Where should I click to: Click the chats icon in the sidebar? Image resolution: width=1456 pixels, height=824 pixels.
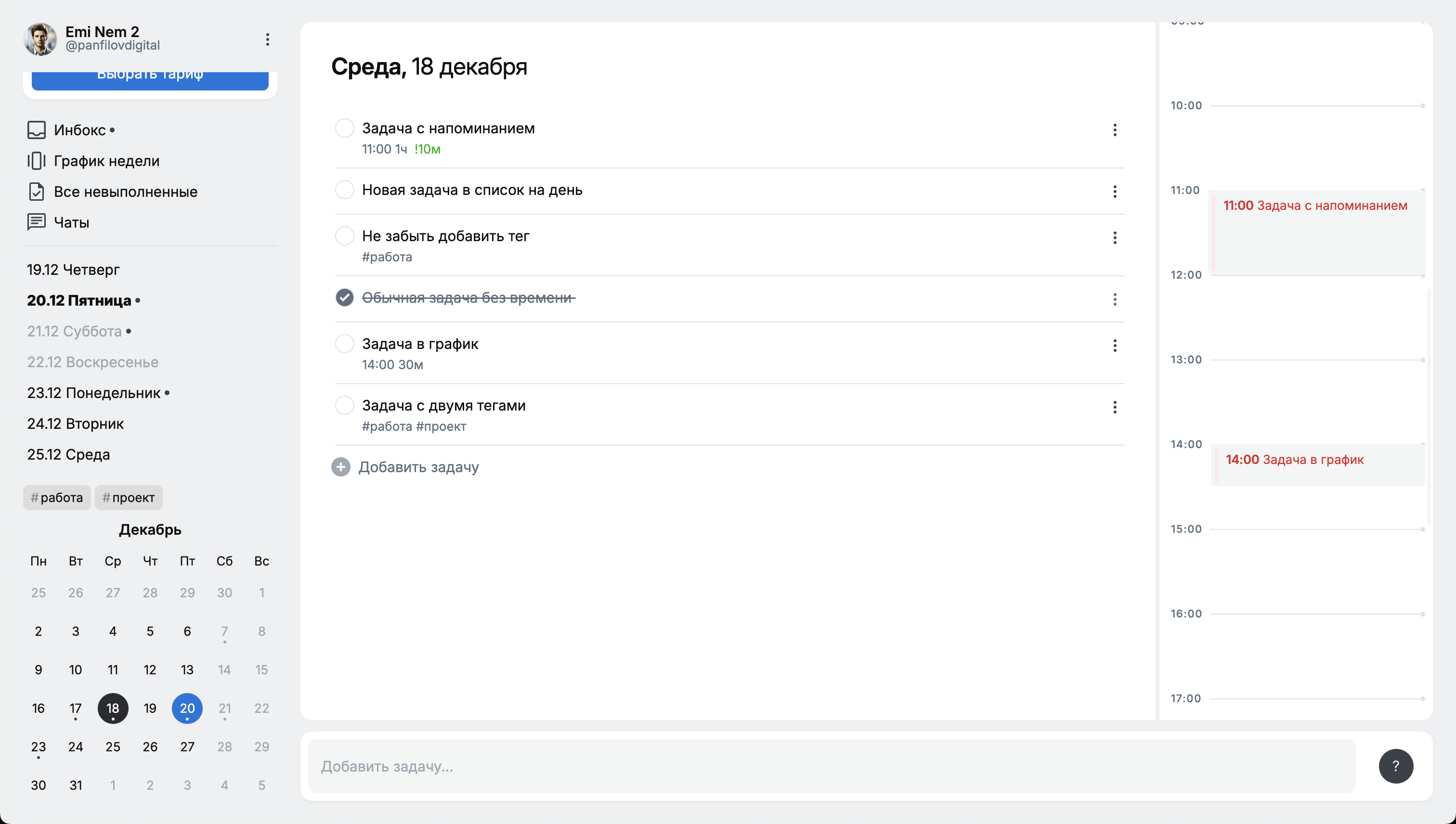[x=37, y=221]
